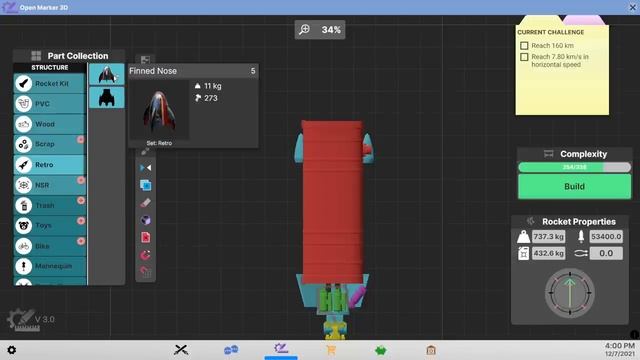Open the purple design editor tab
Viewport: 640px width, 360px height.
[x=281, y=349]
